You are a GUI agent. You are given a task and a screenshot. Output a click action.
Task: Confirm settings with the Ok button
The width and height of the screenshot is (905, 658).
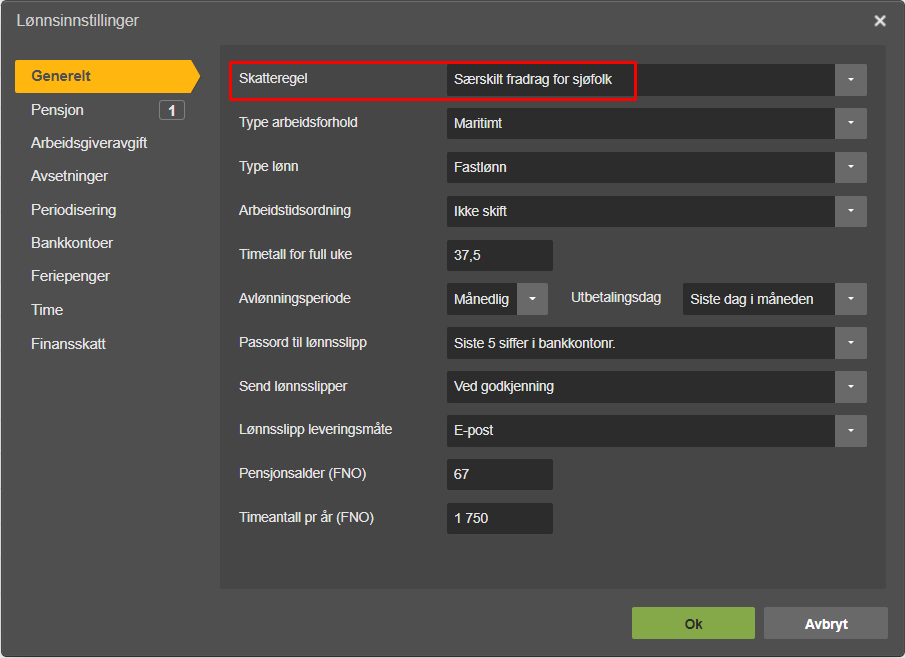693,623
